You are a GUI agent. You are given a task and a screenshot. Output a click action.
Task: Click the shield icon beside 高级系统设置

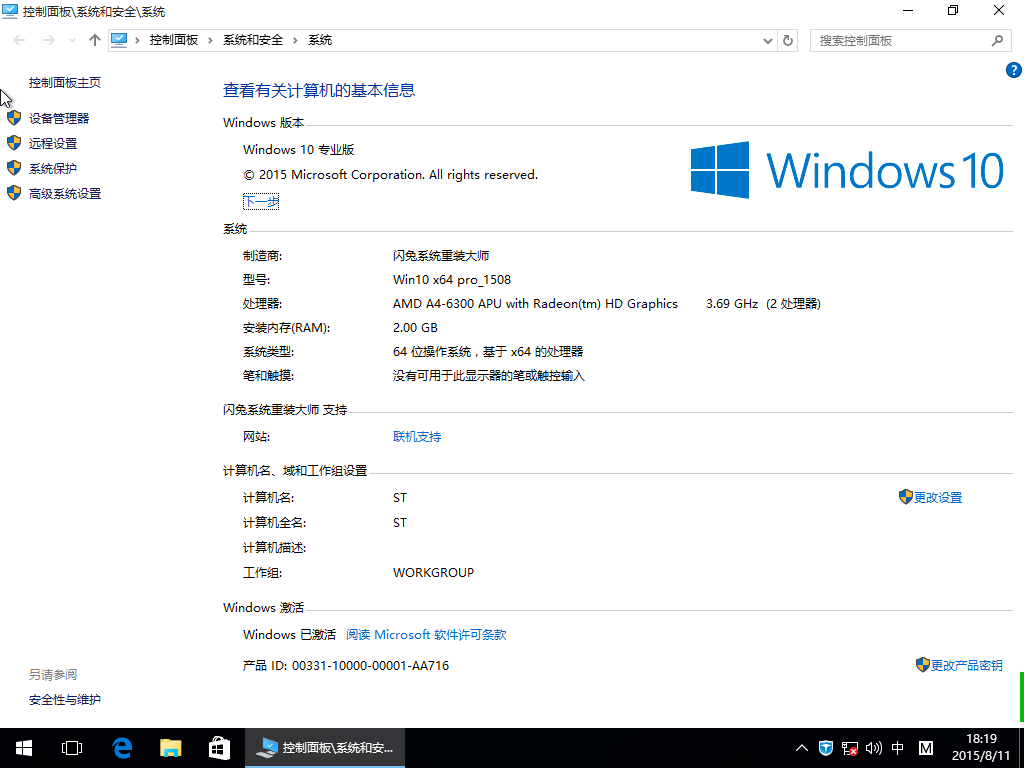coord(14,193)
